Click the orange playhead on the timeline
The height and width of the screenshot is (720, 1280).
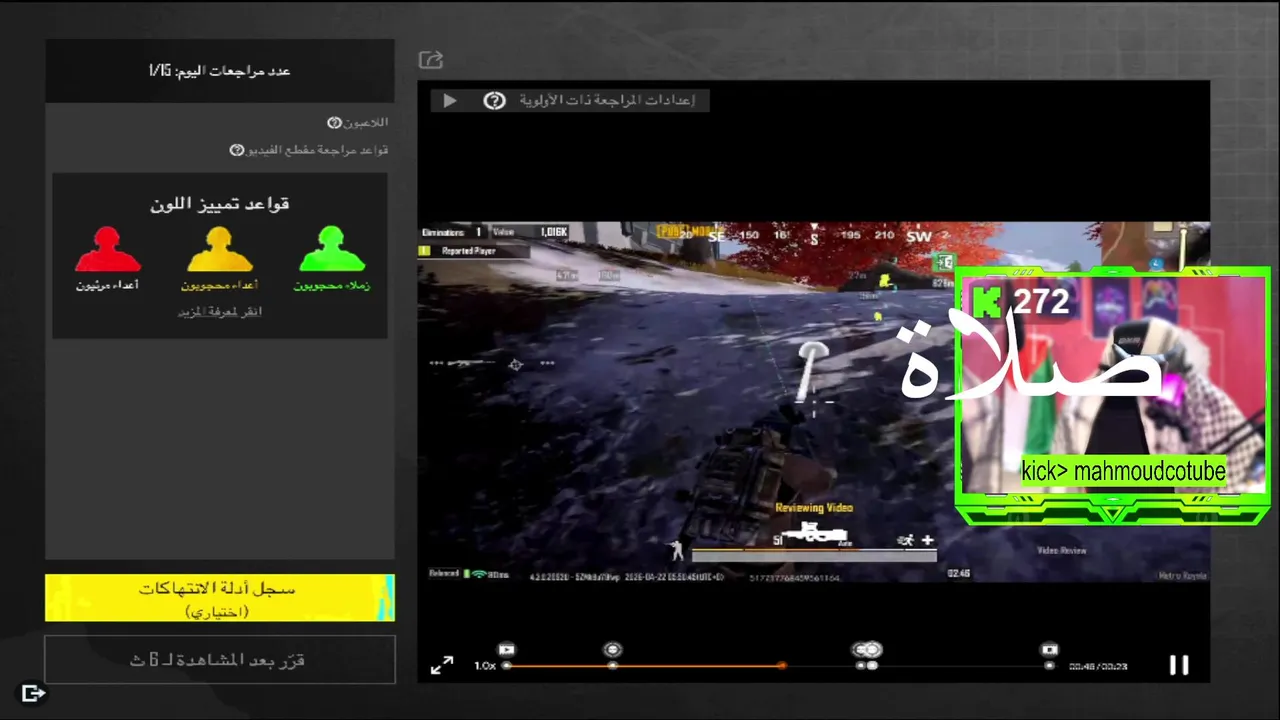coord(781,665)
